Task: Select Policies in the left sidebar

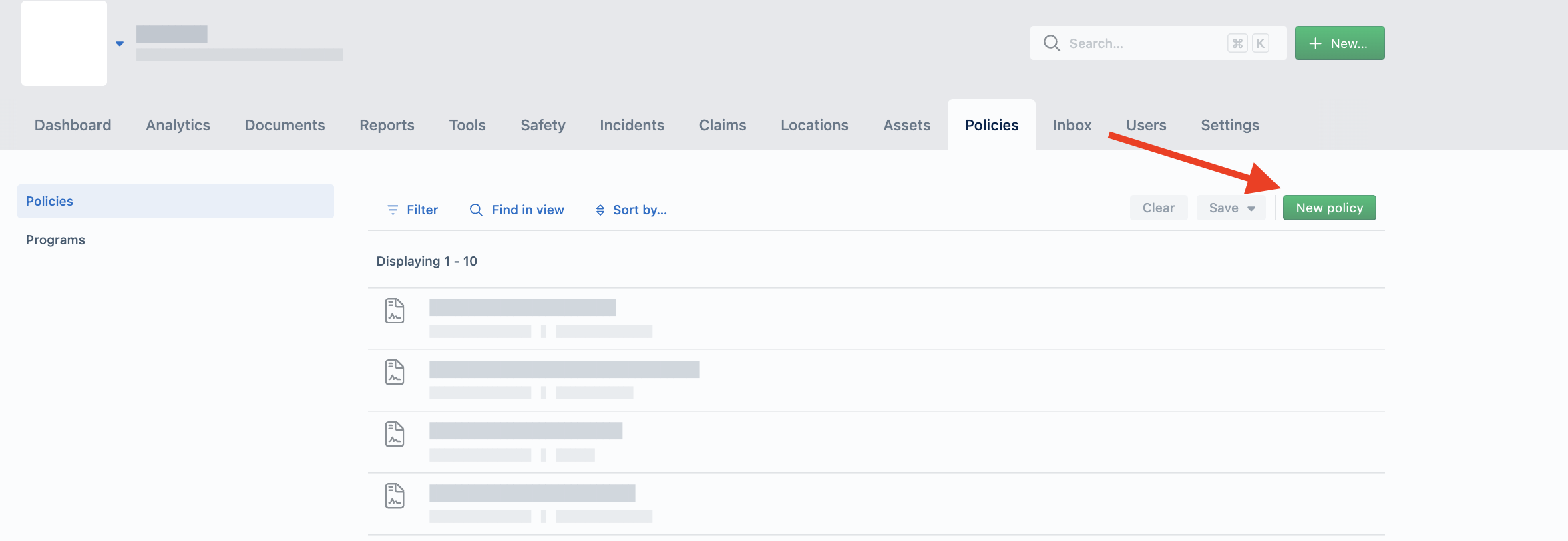Action: [x=176, y=201]
